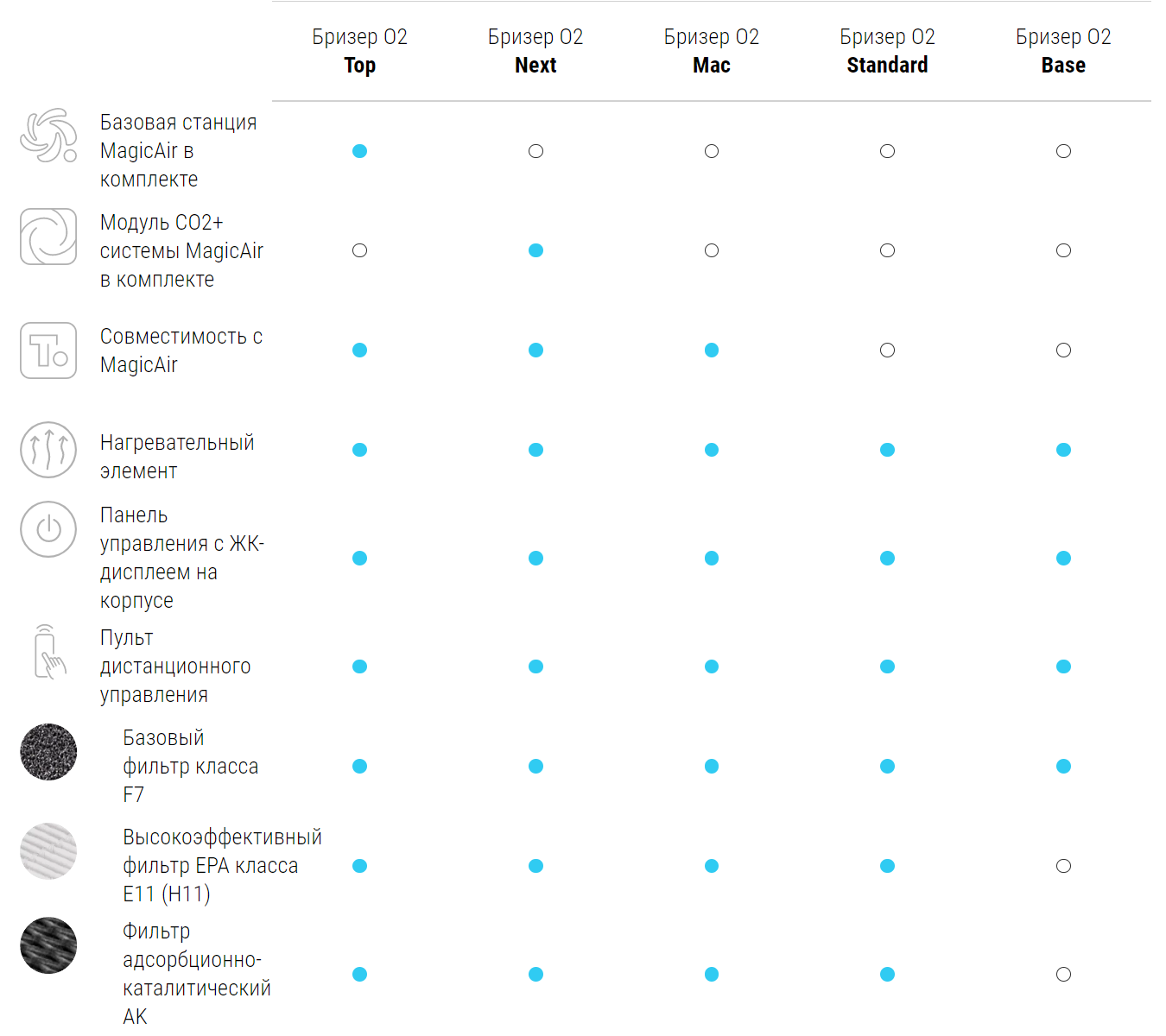Click the MagicAir base station fan icon
The width and height of the screenshot is (1166, 1036).
[48, 136]
